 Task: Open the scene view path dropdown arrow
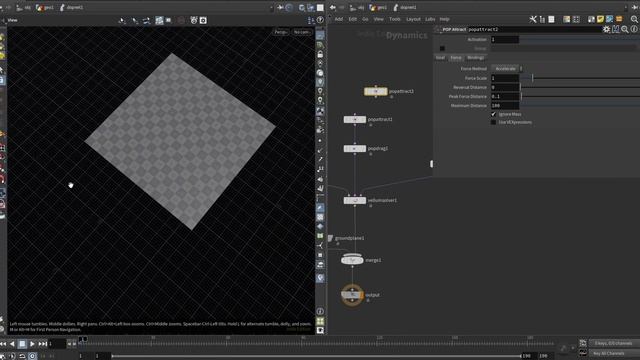(x=271, y=7)
